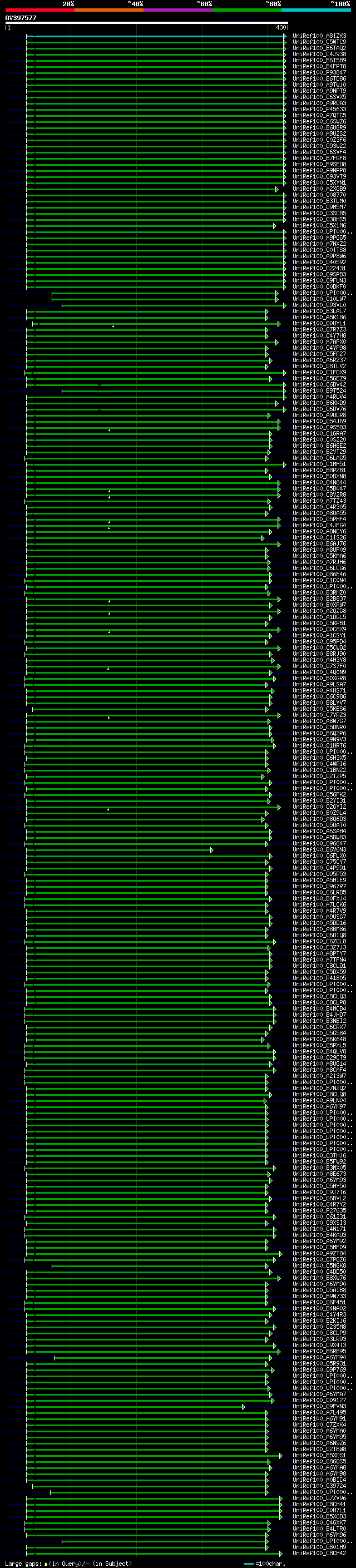Viewport: 356px width, 1568px height.
Task: Select hit label UniRef100_A7NXZ2
Action: pyautogui.click(x=319, y=244)
